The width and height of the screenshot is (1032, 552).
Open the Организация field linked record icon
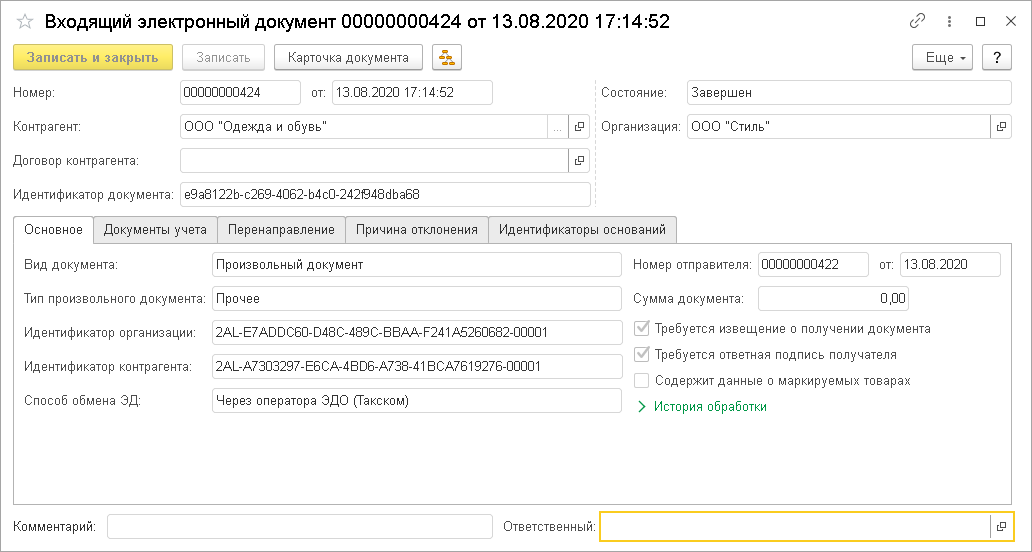[x=1001, y=127]
